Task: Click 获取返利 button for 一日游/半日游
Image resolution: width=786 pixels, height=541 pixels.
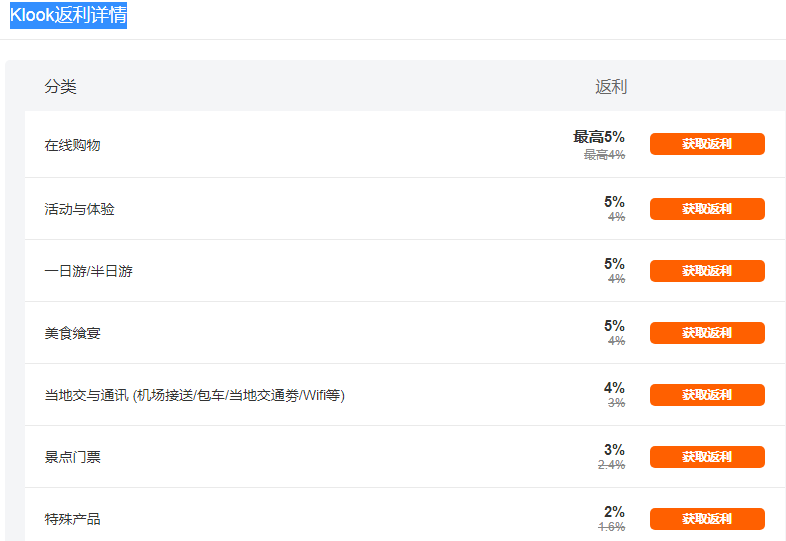Action: pyautogui.click(x=707, y=271)
